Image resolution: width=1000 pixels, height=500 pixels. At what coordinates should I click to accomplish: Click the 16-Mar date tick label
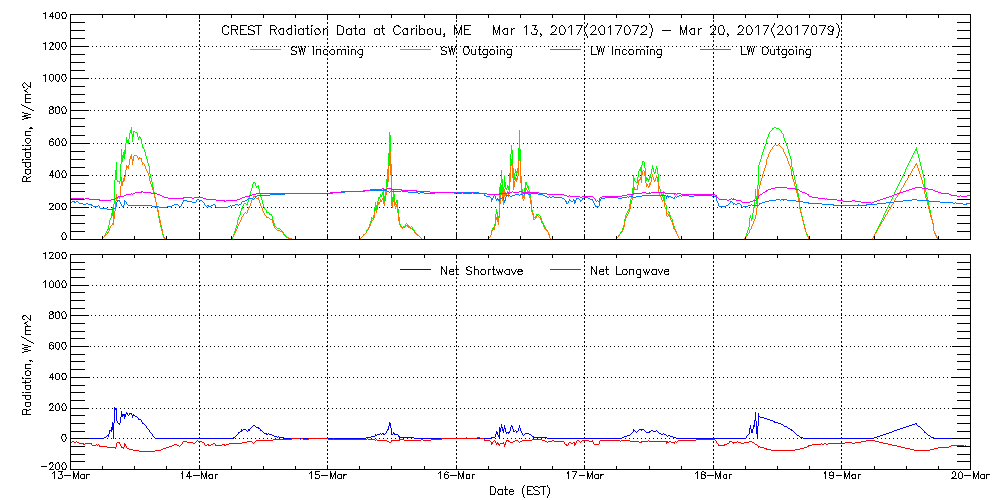[x=457, y=477]
